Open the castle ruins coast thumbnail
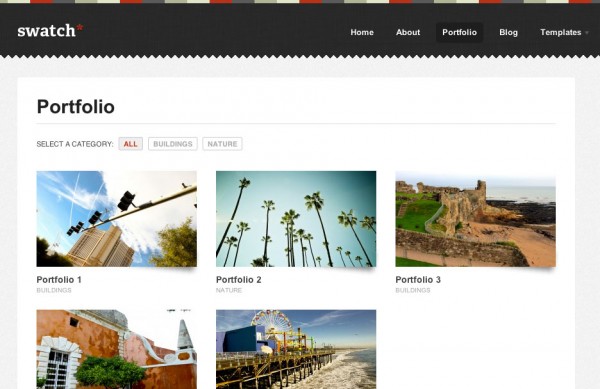 tap(476, 219)
